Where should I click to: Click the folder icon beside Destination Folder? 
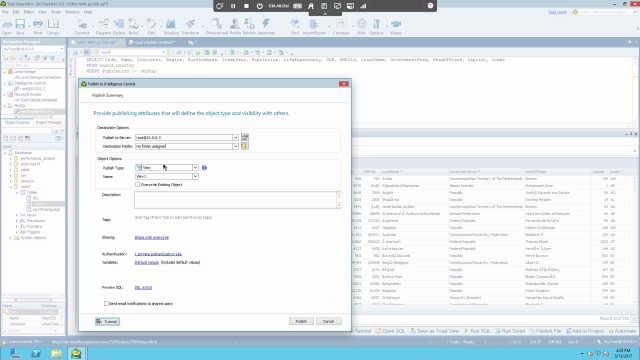point(244,146)
